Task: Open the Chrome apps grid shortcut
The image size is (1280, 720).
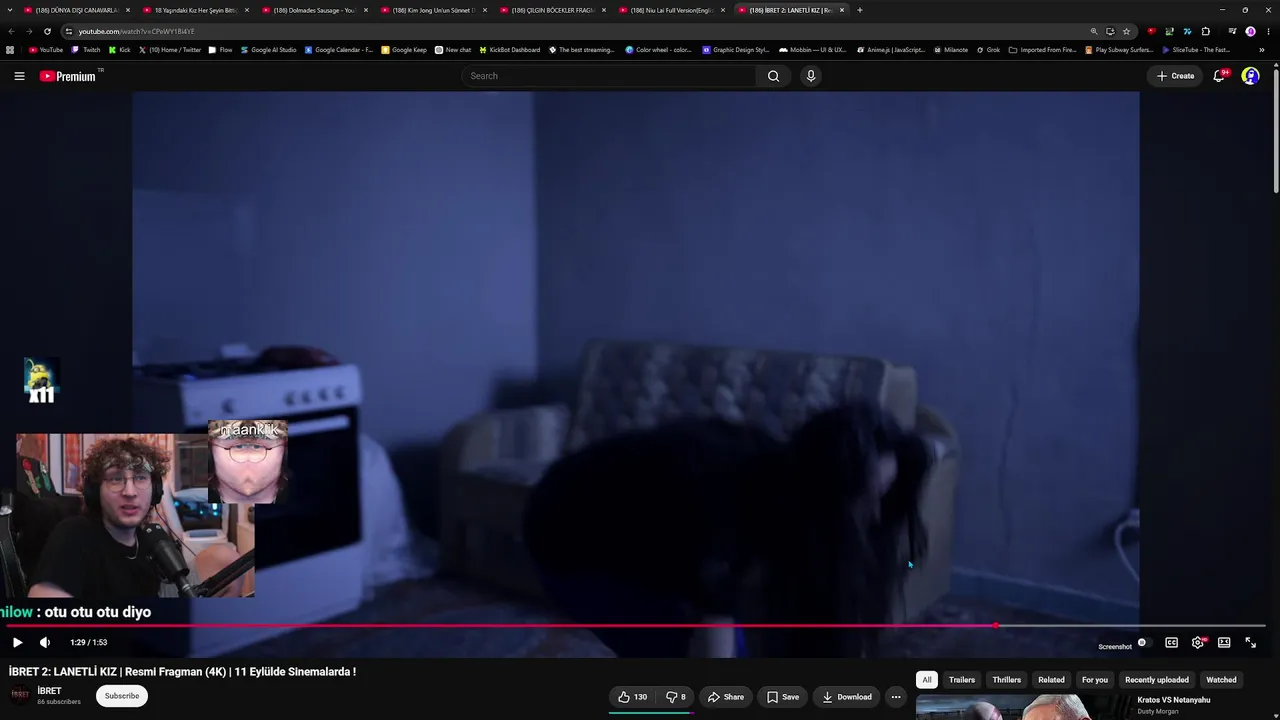Action: tap(10, 50)
